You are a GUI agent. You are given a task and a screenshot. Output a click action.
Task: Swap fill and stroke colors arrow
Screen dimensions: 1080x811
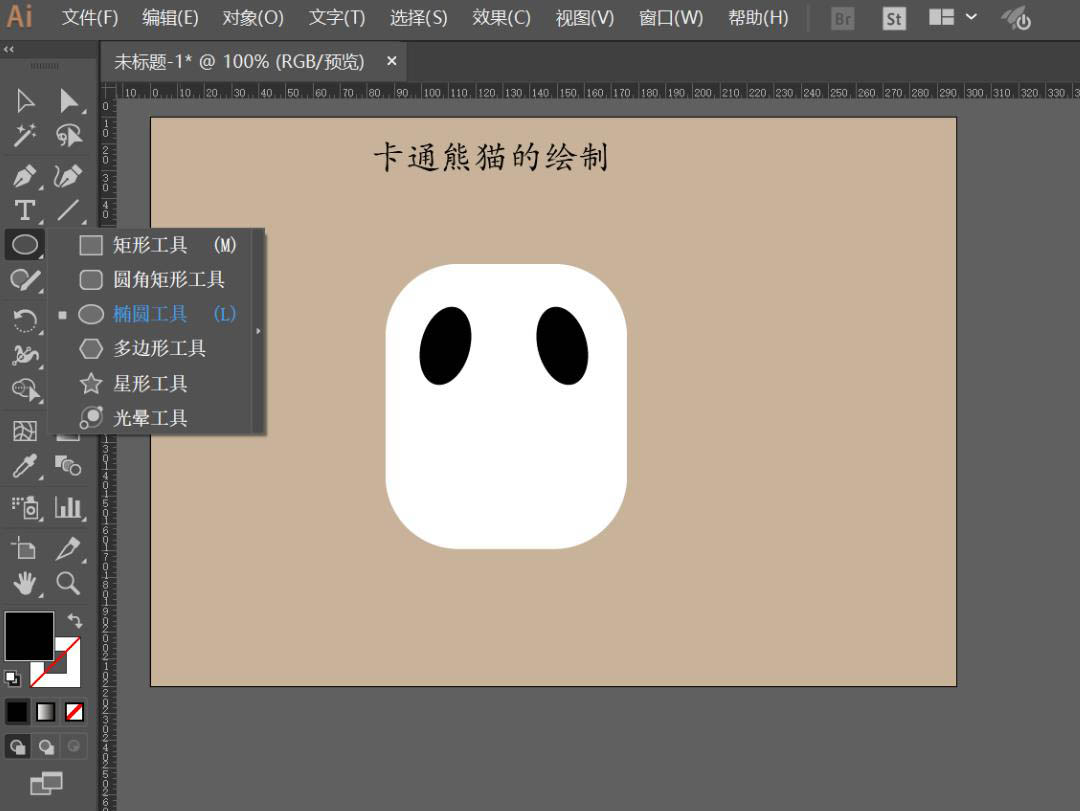point(74,621)
